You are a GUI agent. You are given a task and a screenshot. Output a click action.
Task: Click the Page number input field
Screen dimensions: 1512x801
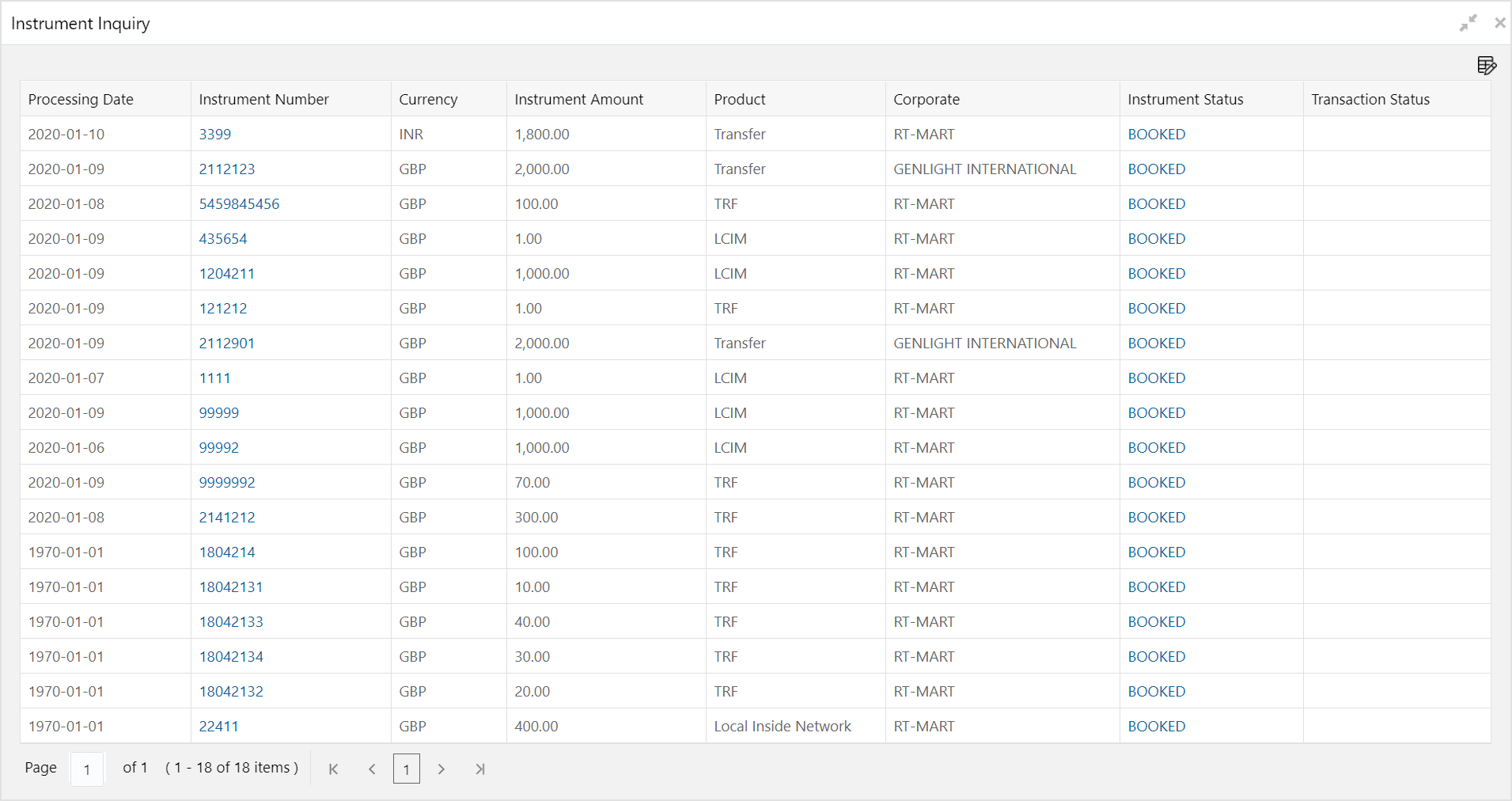[x=87, y=769]
